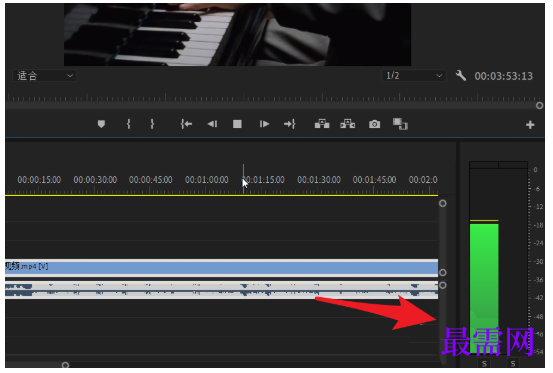This screenshot has width=553, height=373.
Task: Click the piano video preview frame
Action: [237, 35]
